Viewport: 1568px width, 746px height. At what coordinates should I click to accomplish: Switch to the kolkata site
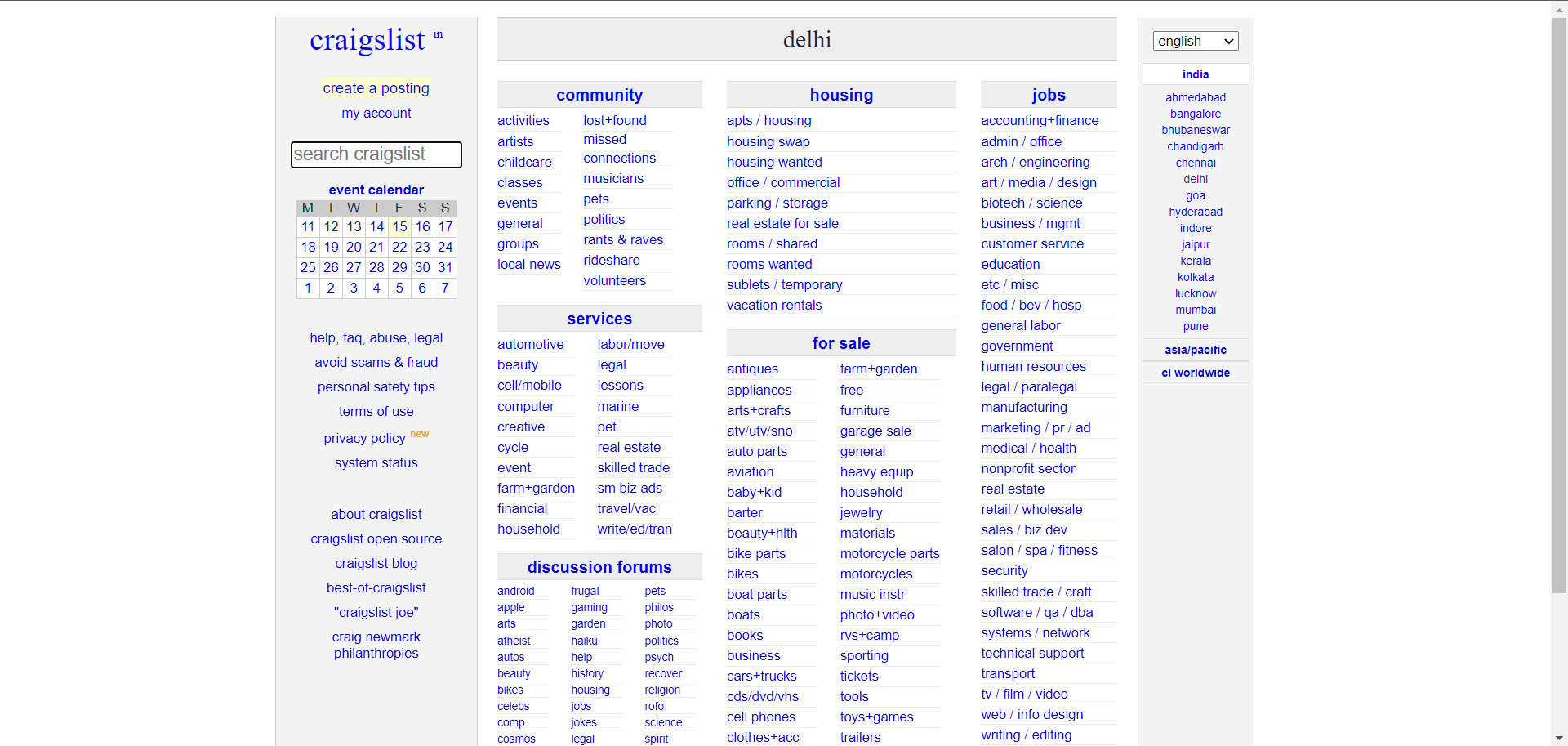[x=1196, y=277]
